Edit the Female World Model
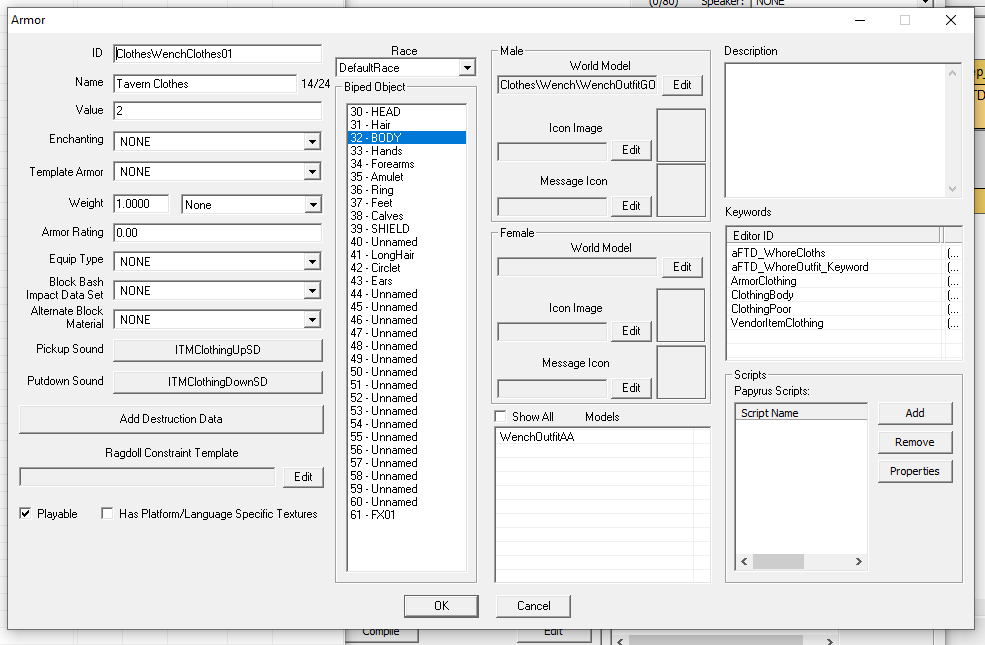The image size is (985, 645). point(682,267)
